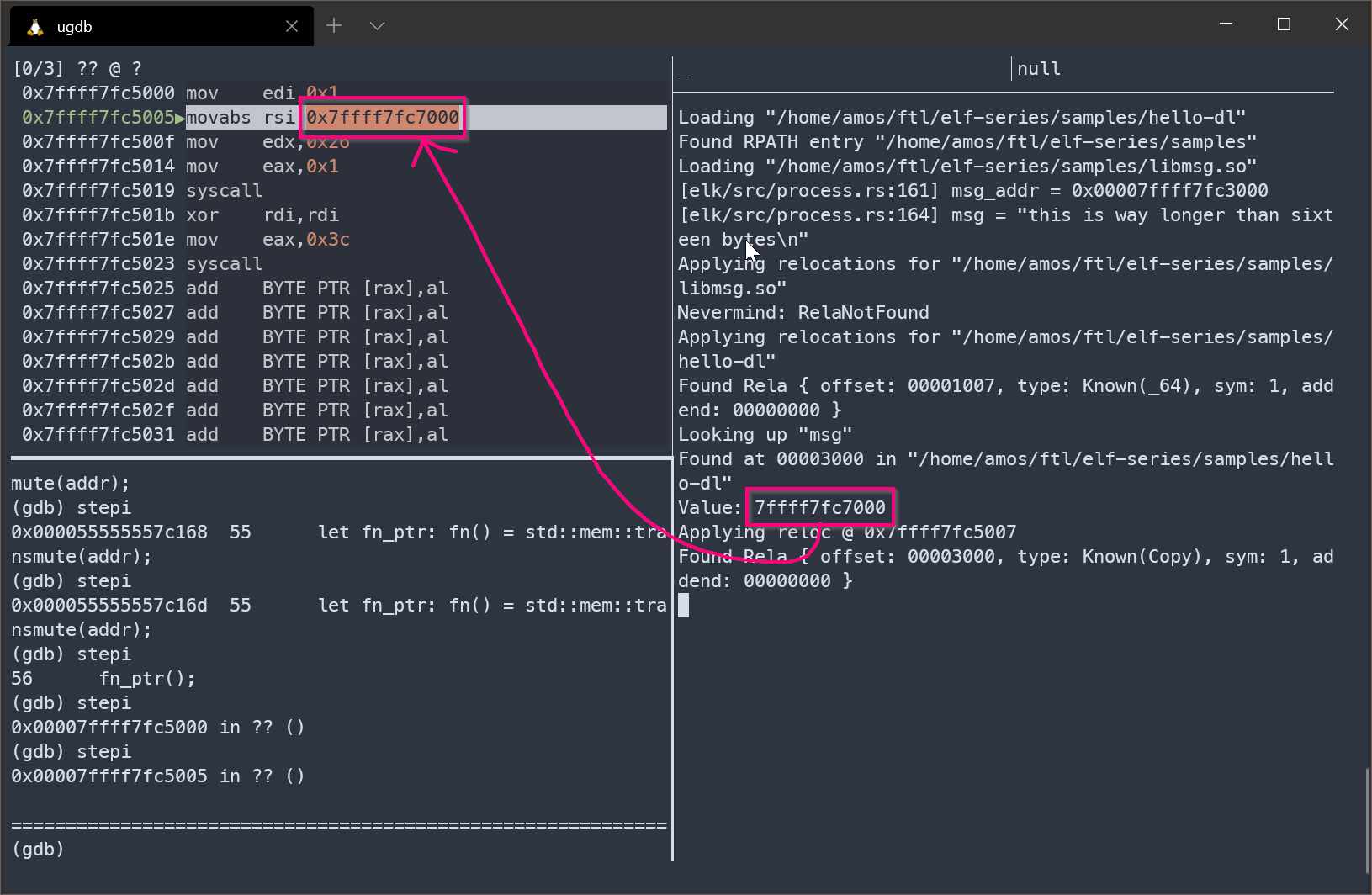Click the 'null' pane title
This screenshot has height=895, width=1372.
click(1039, 69)
